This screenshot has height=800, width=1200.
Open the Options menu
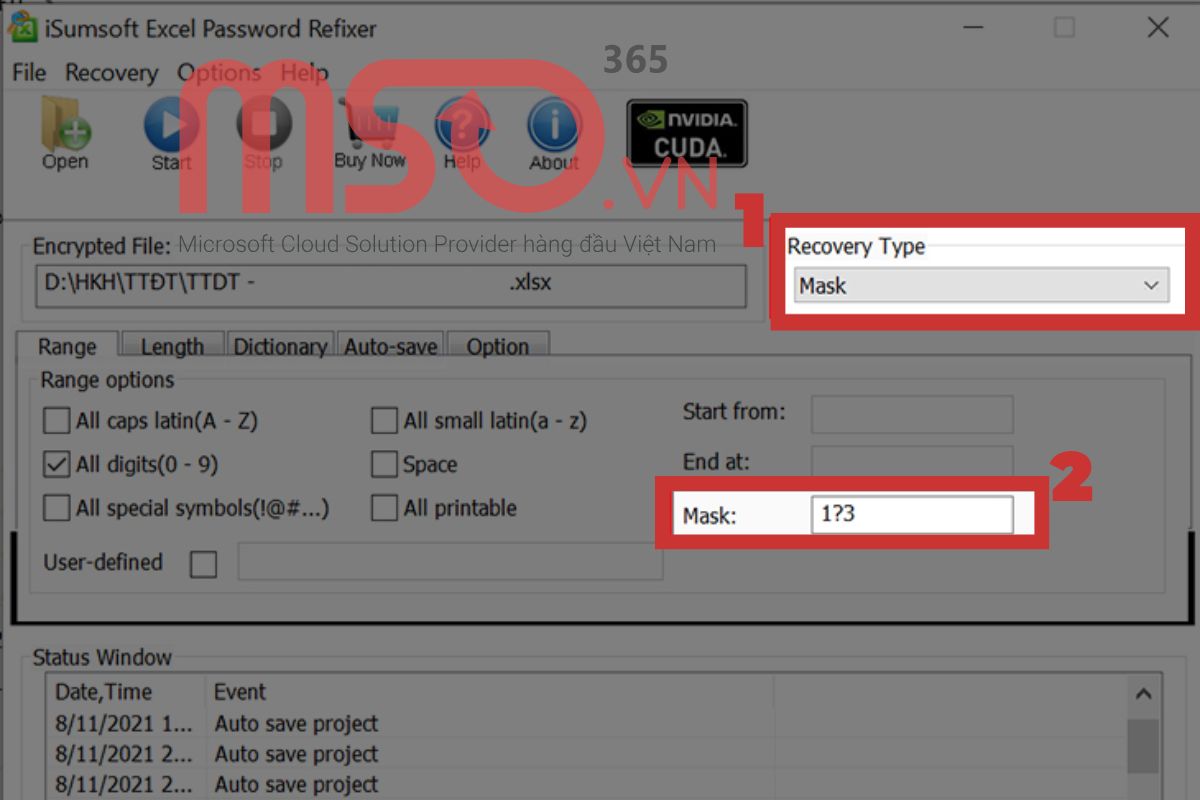219,73
